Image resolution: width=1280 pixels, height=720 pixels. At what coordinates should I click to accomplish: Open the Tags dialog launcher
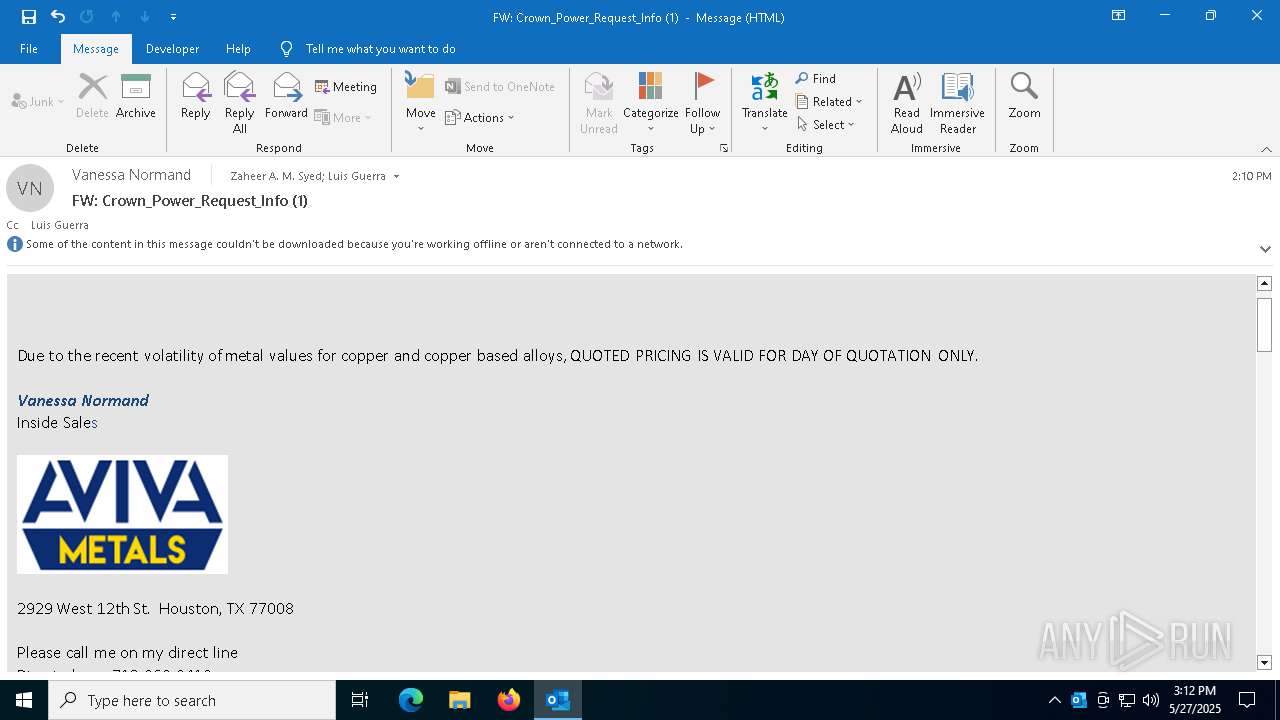point(724,148)
